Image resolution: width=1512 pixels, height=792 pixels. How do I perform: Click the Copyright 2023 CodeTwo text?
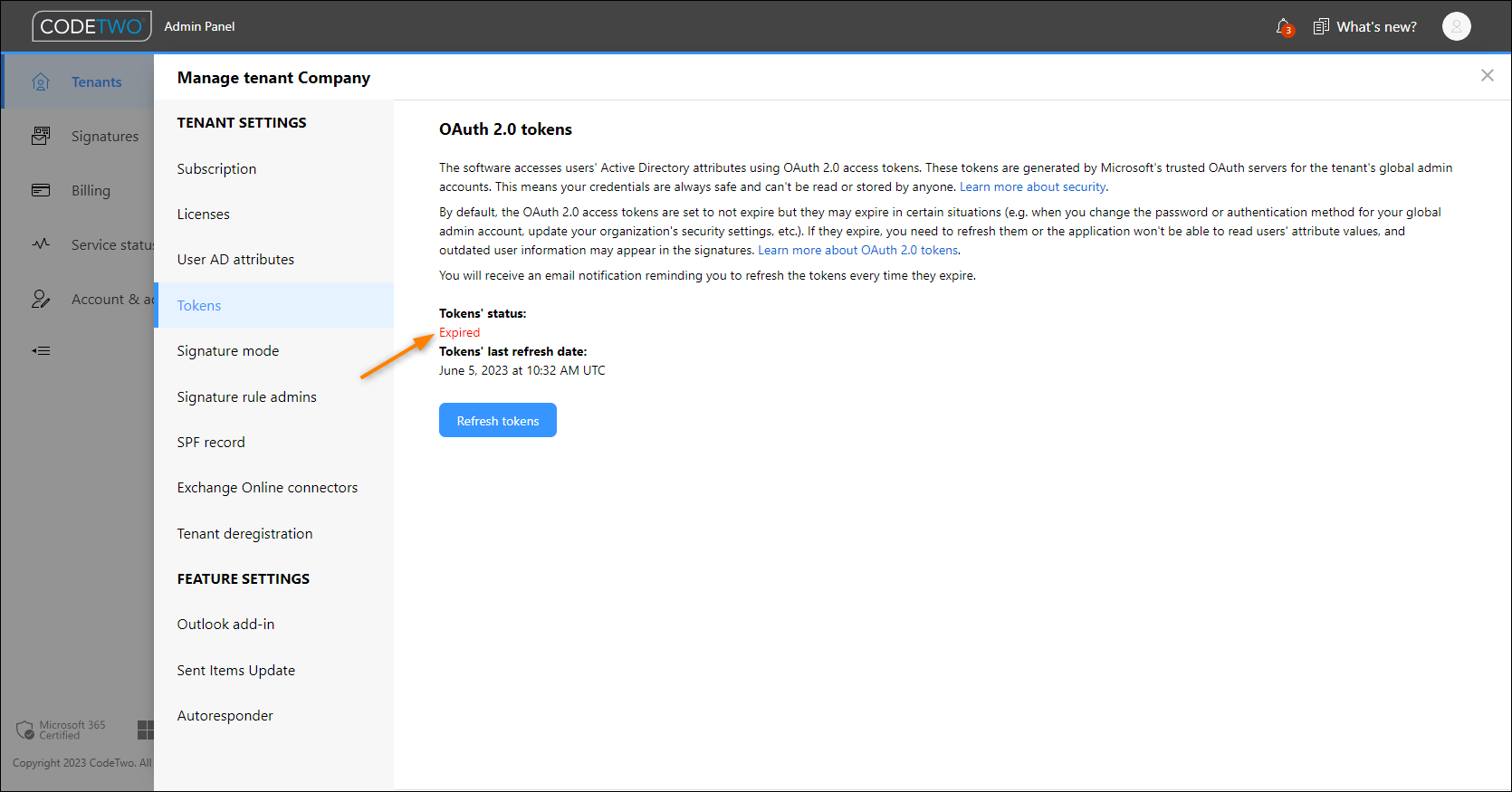click(x=81, y=763)
